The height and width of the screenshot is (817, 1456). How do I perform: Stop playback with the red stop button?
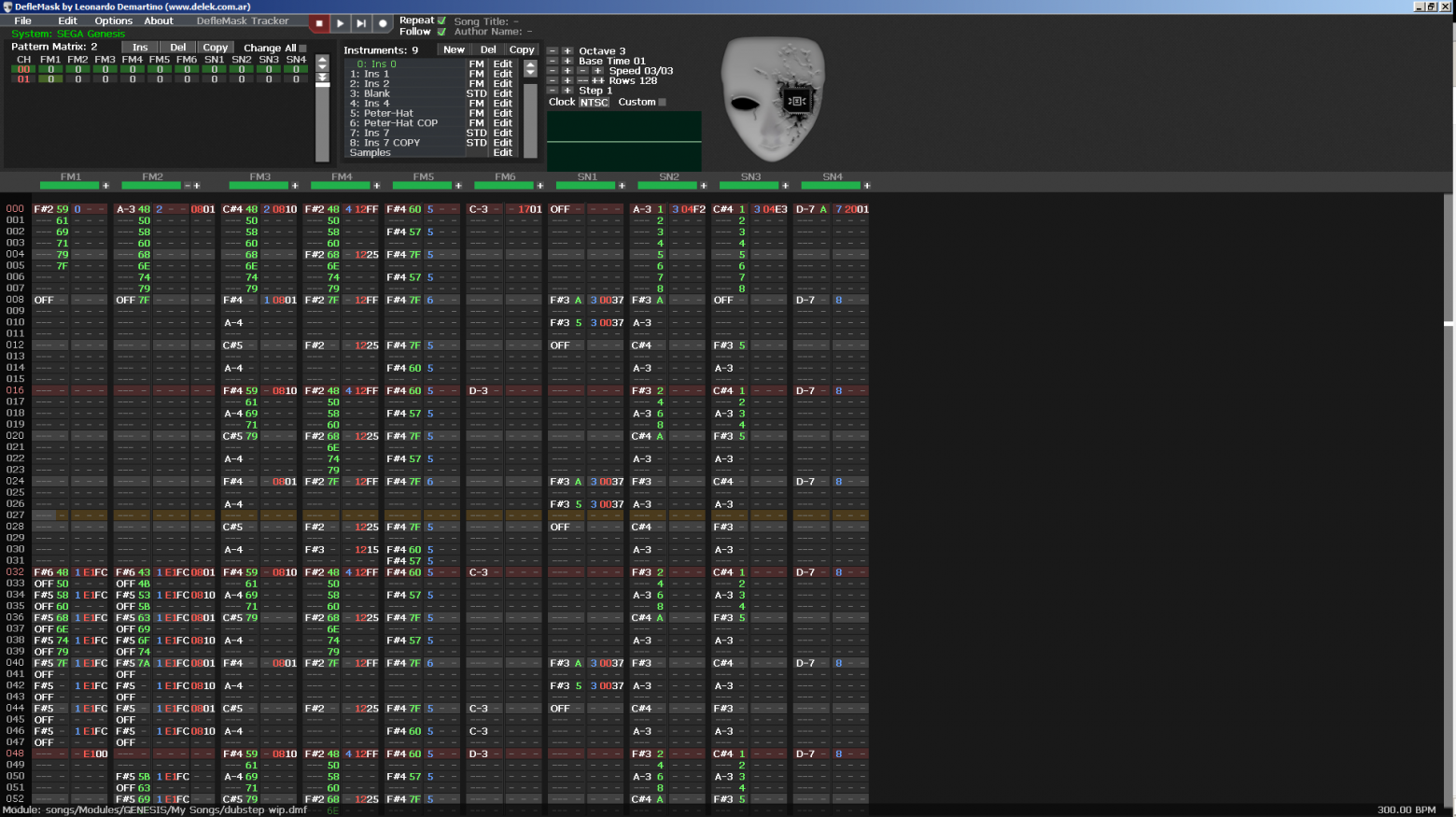coord(319,23)
